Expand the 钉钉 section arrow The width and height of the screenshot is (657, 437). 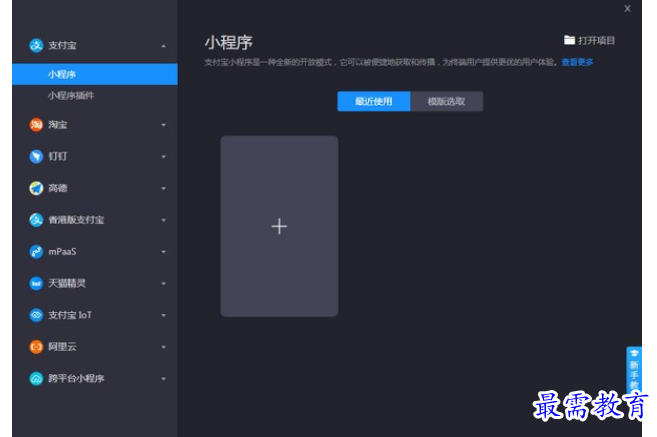164,157
